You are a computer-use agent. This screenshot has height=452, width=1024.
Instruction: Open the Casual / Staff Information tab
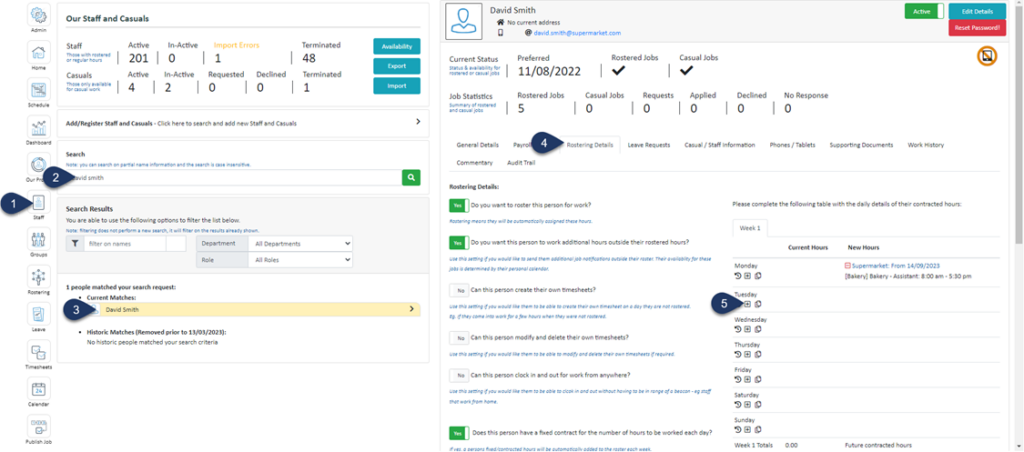tap(720, 145)
